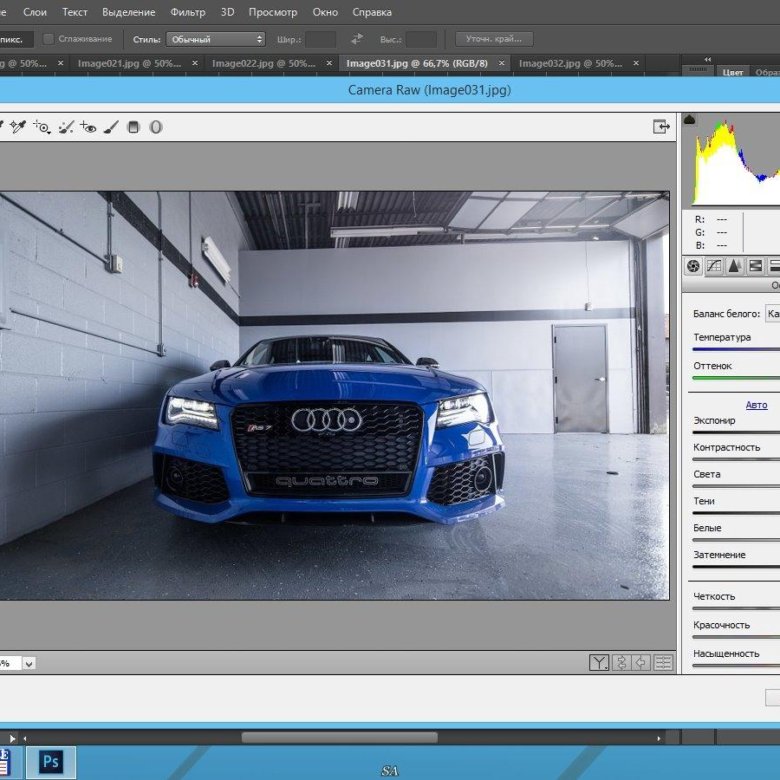Open the Tone Curve panel tab

714,266
